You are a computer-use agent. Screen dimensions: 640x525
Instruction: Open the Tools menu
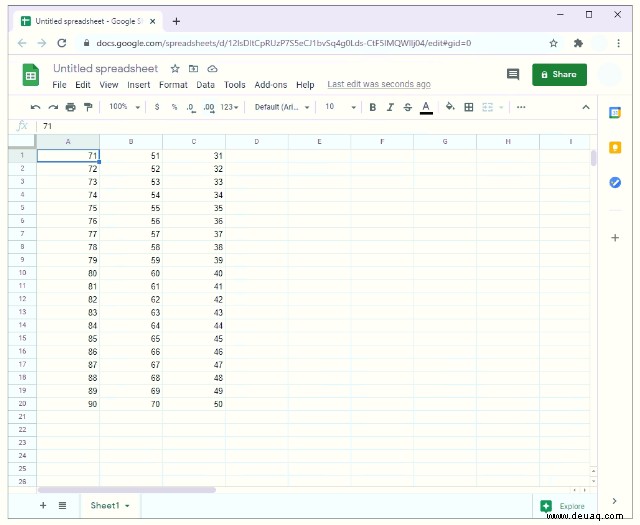(x=235, y=85)
